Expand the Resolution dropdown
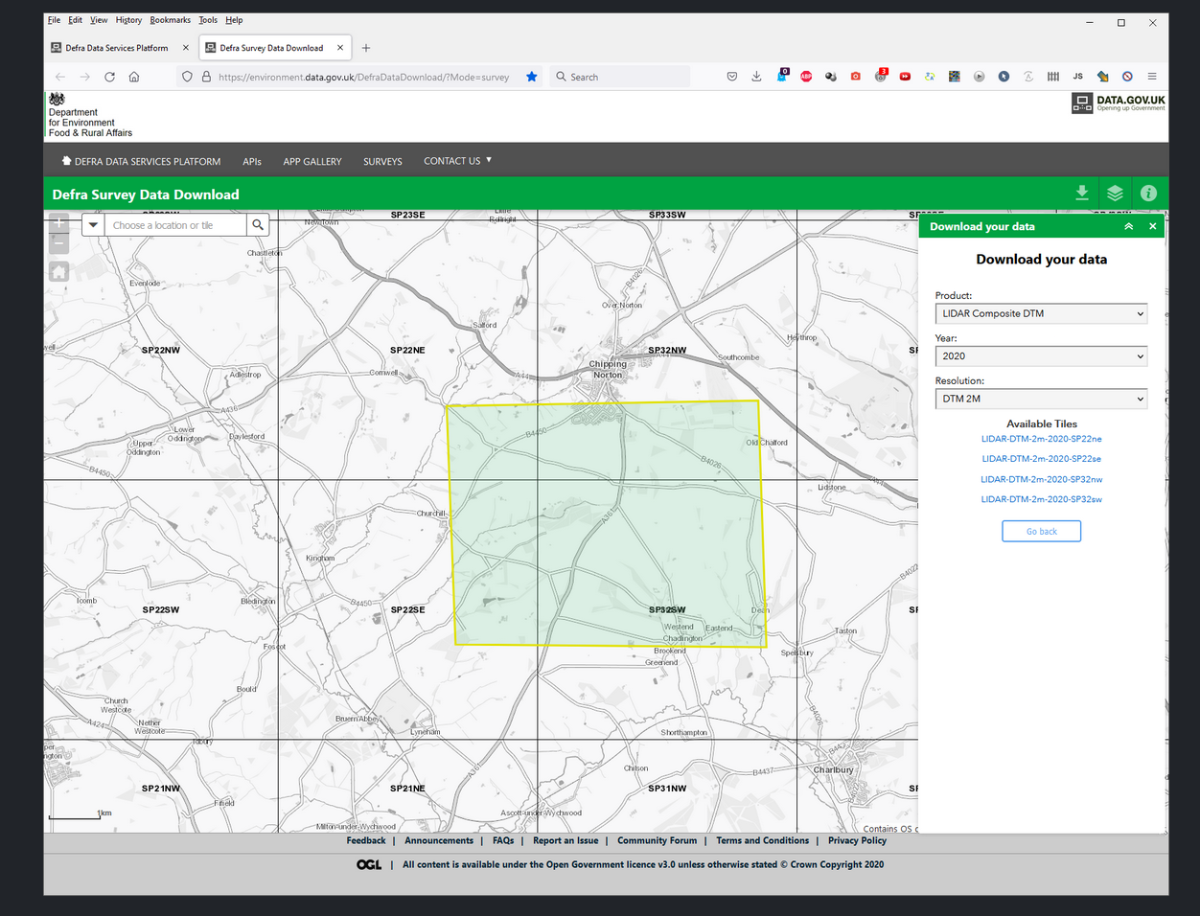 [1041, 399]
